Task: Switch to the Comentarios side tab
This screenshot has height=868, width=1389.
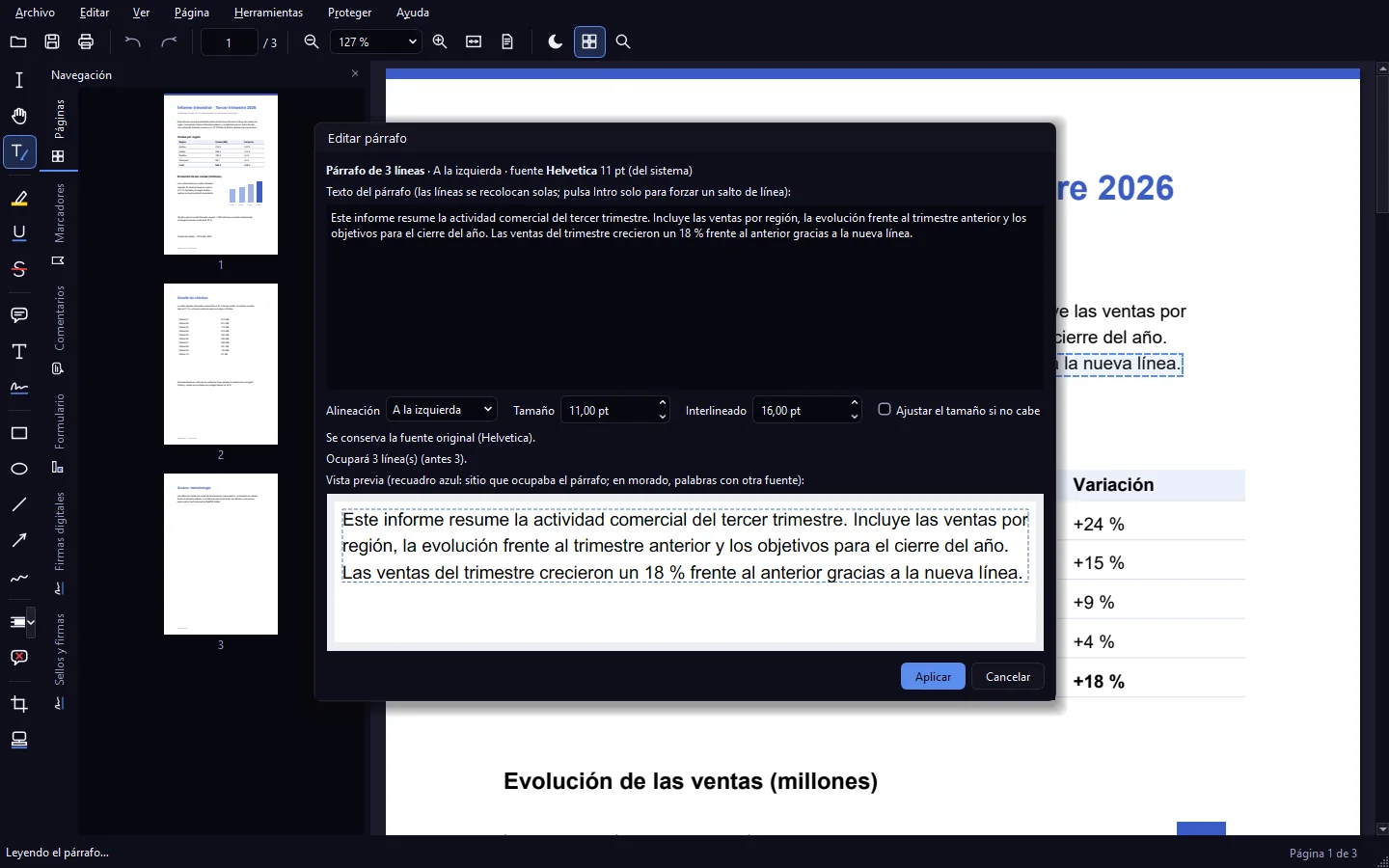Action: 59,330
